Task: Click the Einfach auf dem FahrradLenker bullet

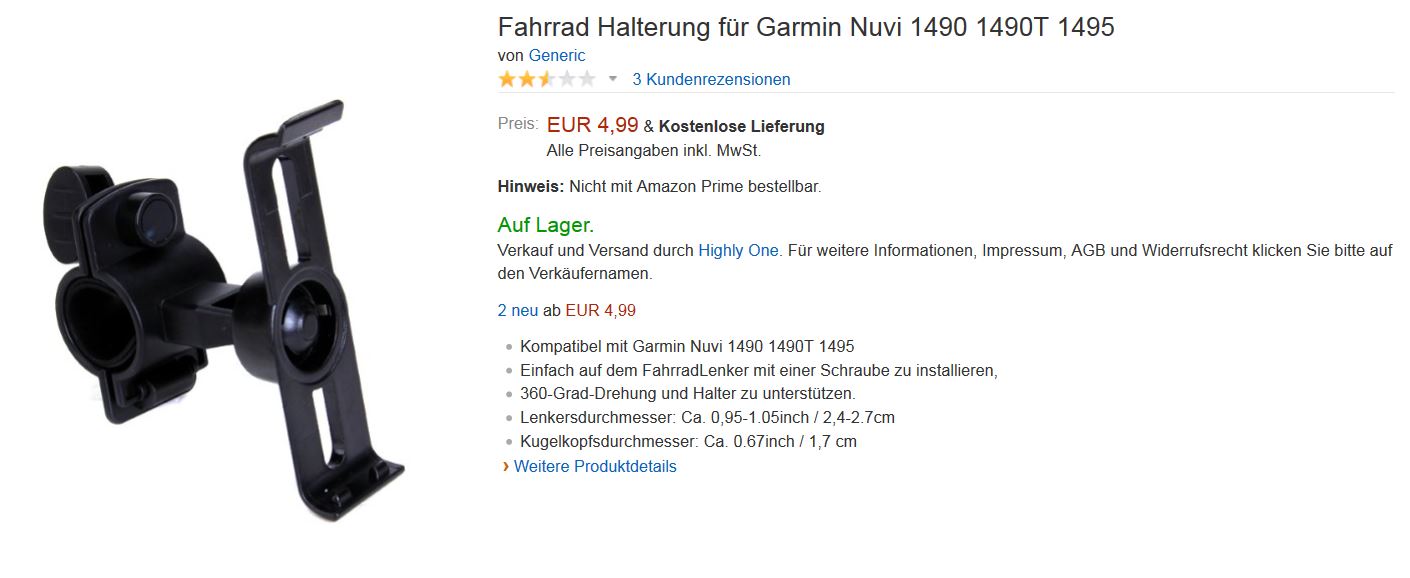Action: 759,370
